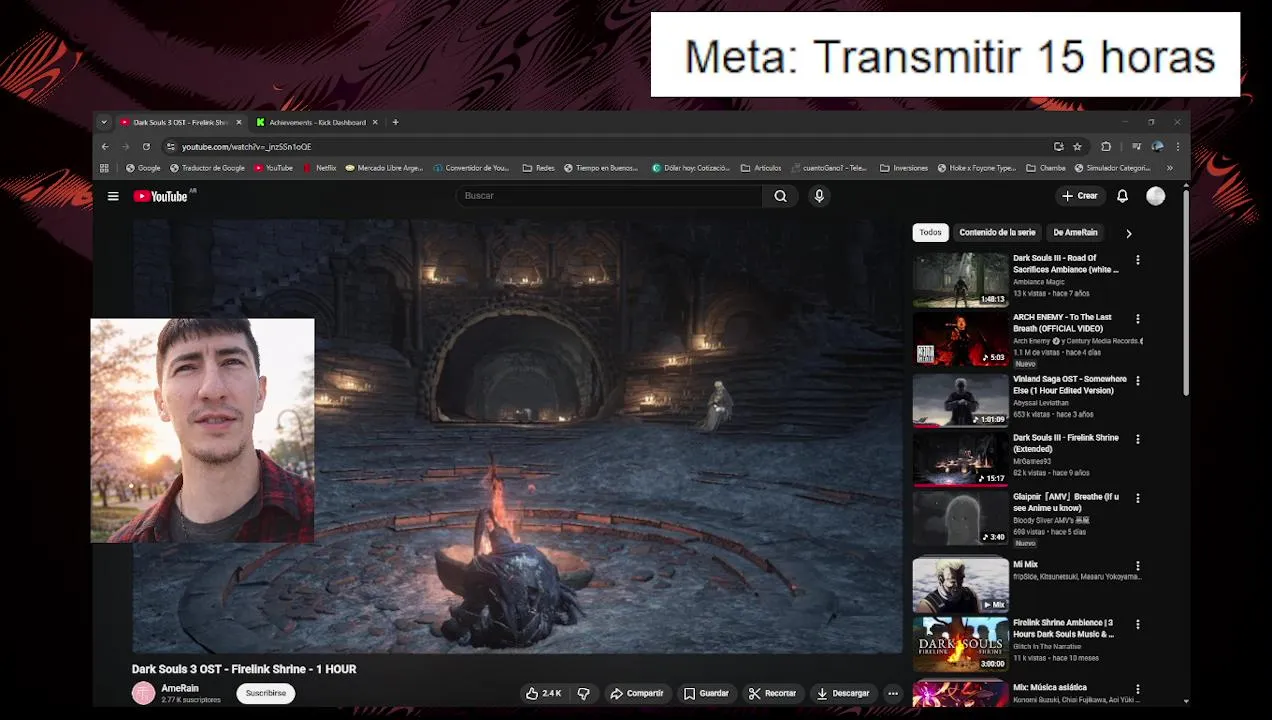
Task: Open the AmeRain channel avatar
Action: (x=144, y=693)
